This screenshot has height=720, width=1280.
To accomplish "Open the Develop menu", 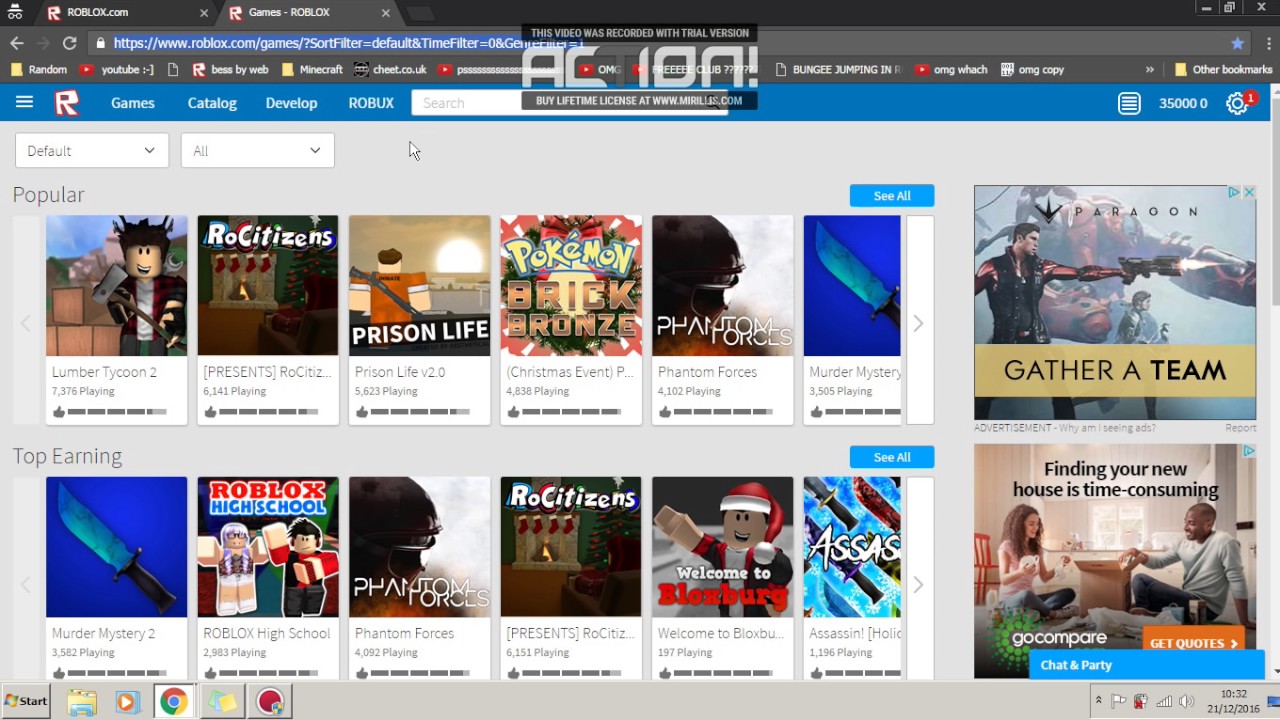I will [291, 103].
